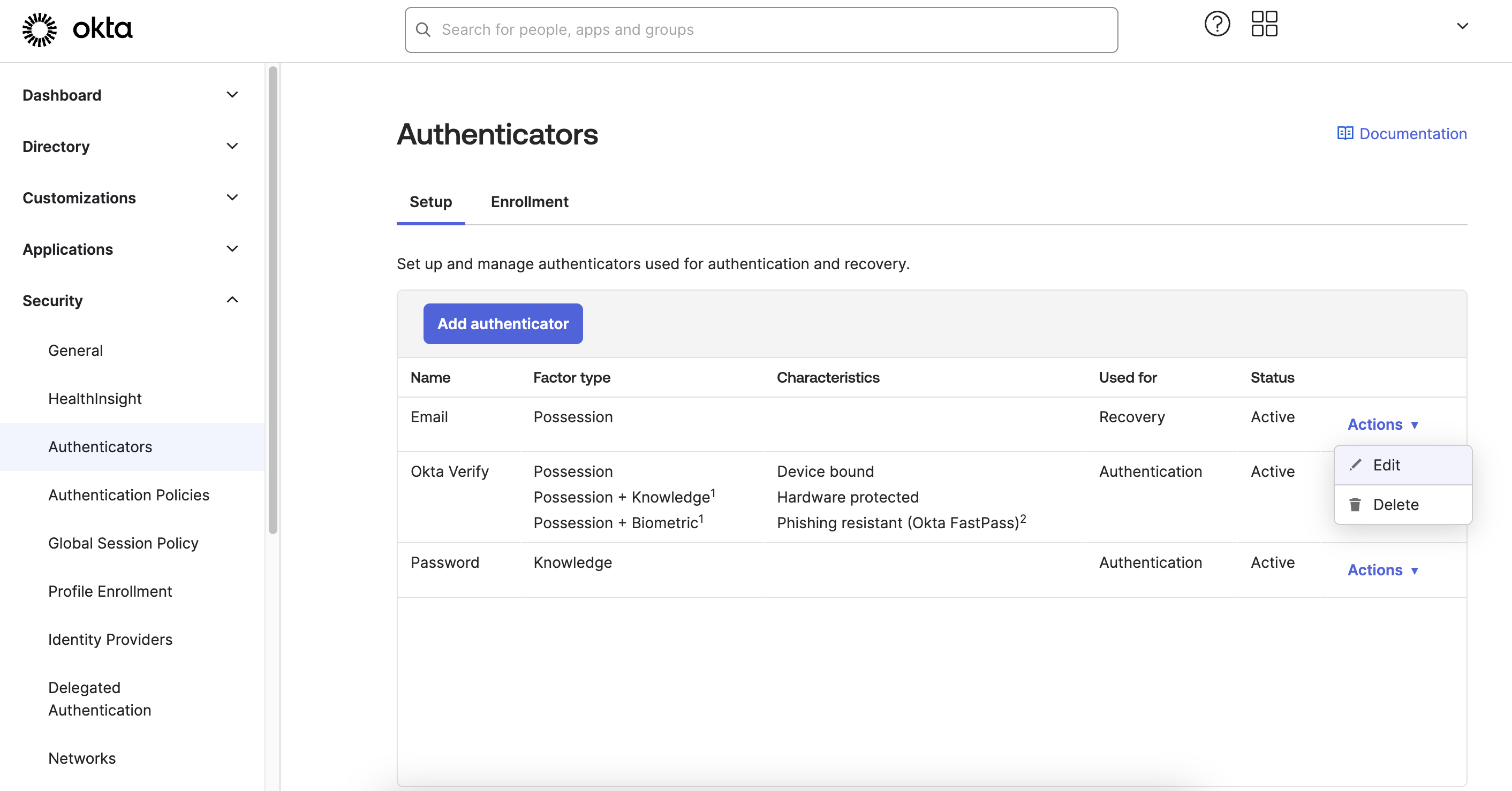Click the Customizations menu label
This screenshot has height=791, width=1512.
pos(79,198)
